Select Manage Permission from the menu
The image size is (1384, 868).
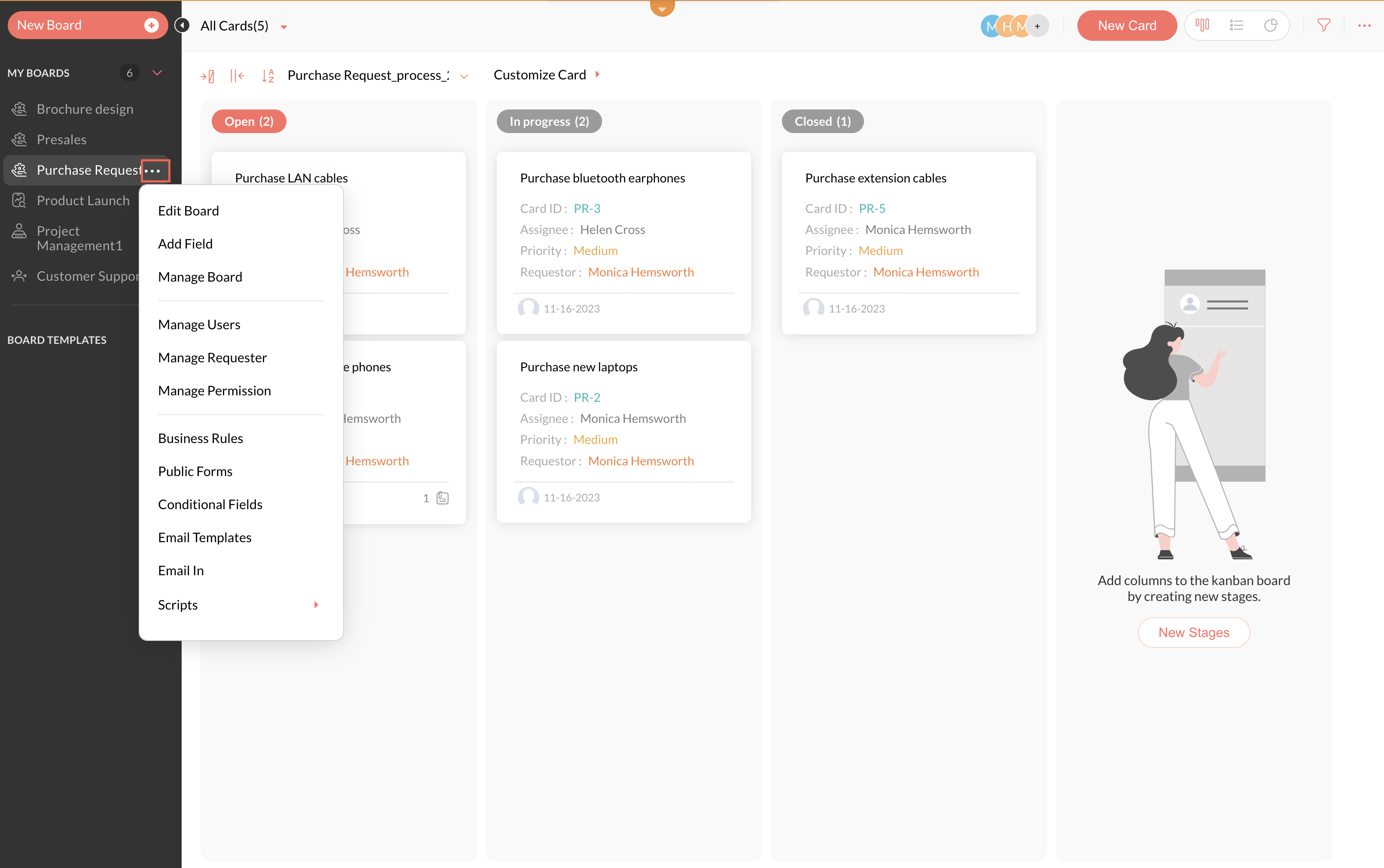pos(214,390)
